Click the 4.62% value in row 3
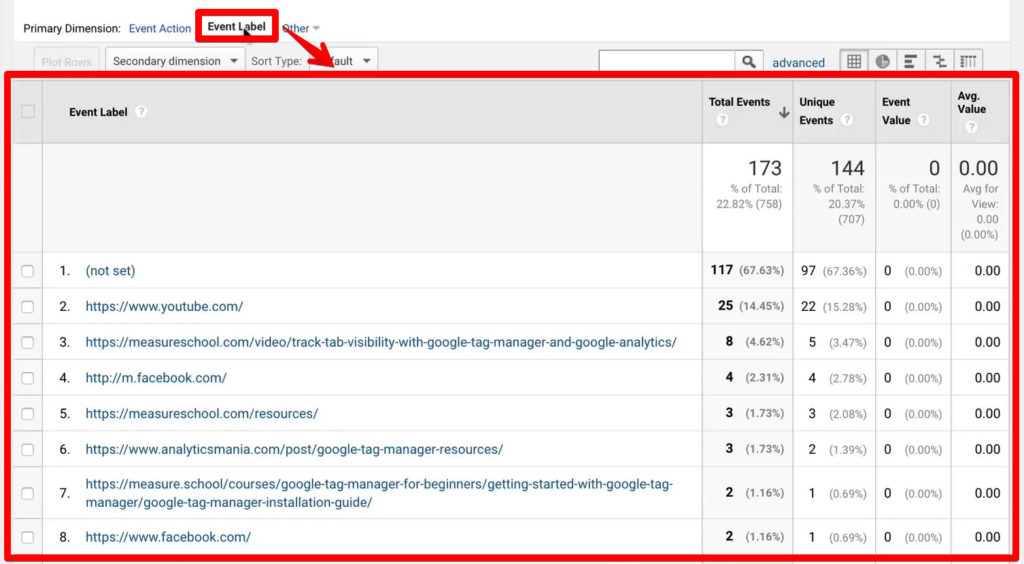Screen dimensions: 1024x564 (x=764, y=343)
